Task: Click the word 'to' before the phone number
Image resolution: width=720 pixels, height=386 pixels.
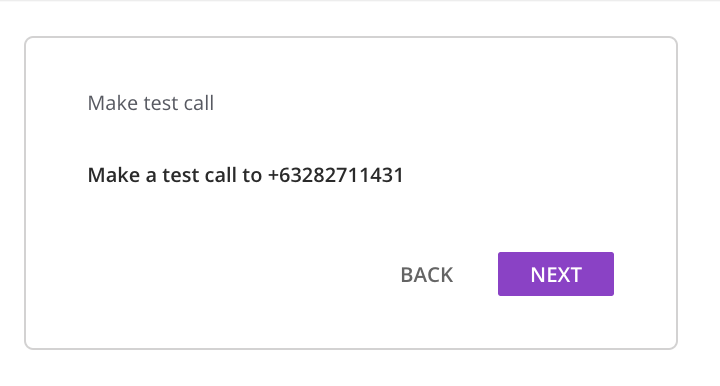Action: tap(252, 175)
